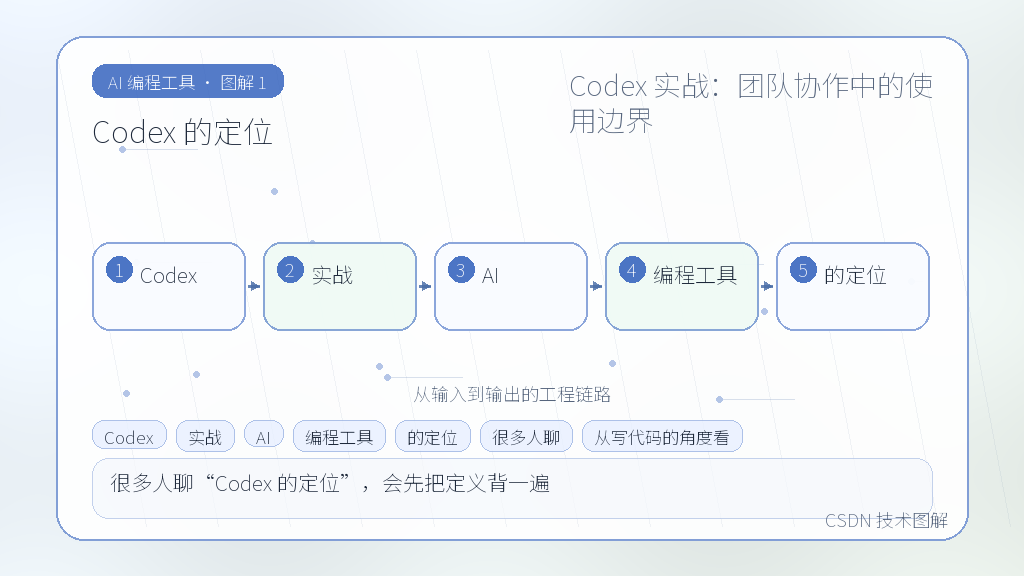Click the numbered circle 3 icon

[x=461, y=270]
